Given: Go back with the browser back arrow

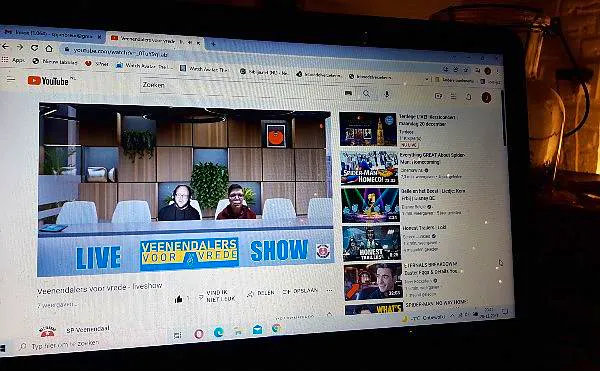Looking at the screenshot, I should [x=5, y=47].
